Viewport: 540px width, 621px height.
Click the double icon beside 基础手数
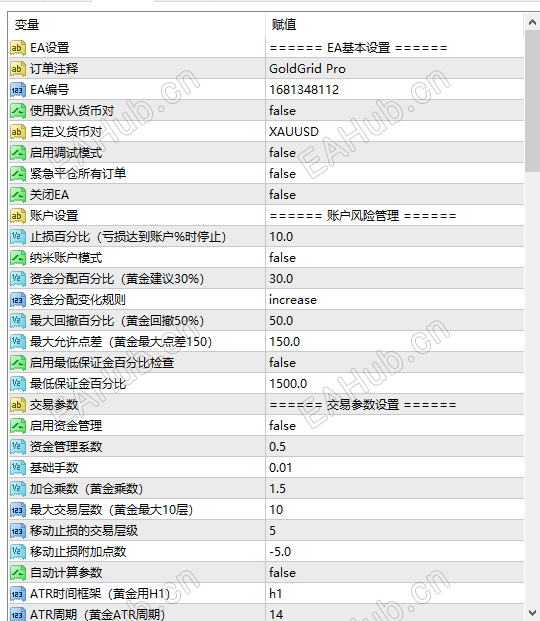click(17, 468)
